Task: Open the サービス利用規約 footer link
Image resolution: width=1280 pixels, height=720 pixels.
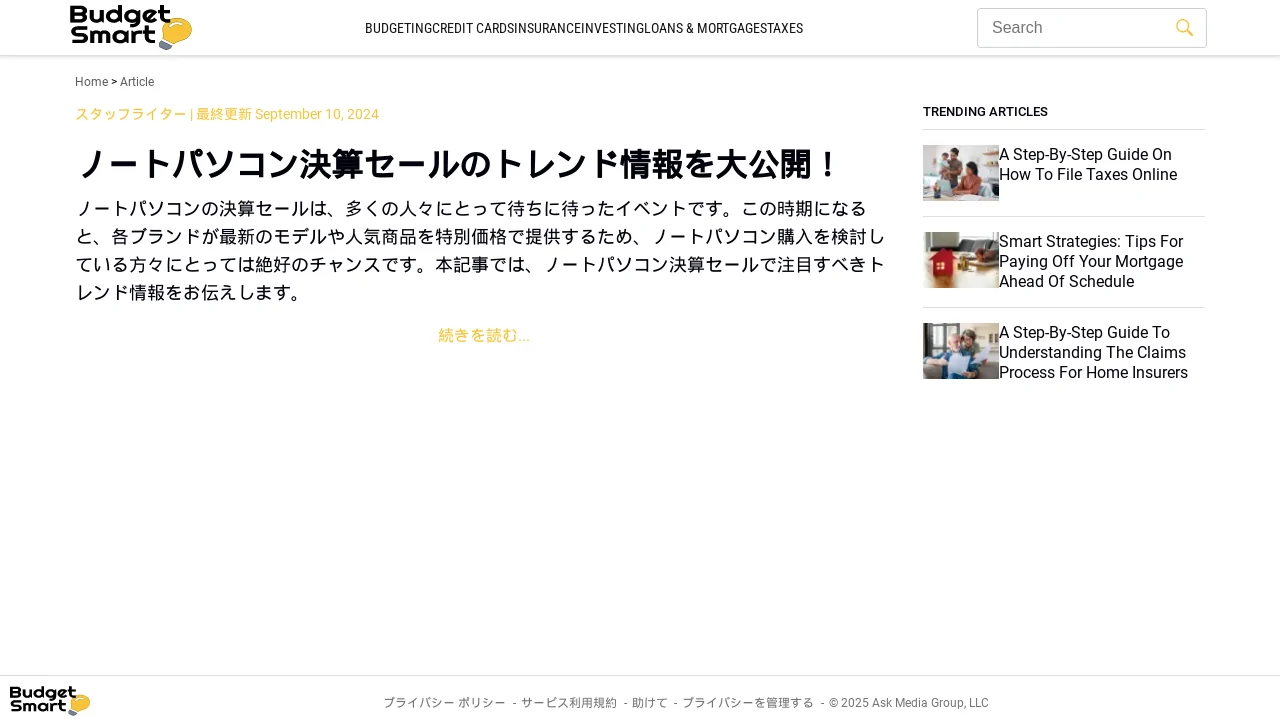Action: click(x=568, y=703)
